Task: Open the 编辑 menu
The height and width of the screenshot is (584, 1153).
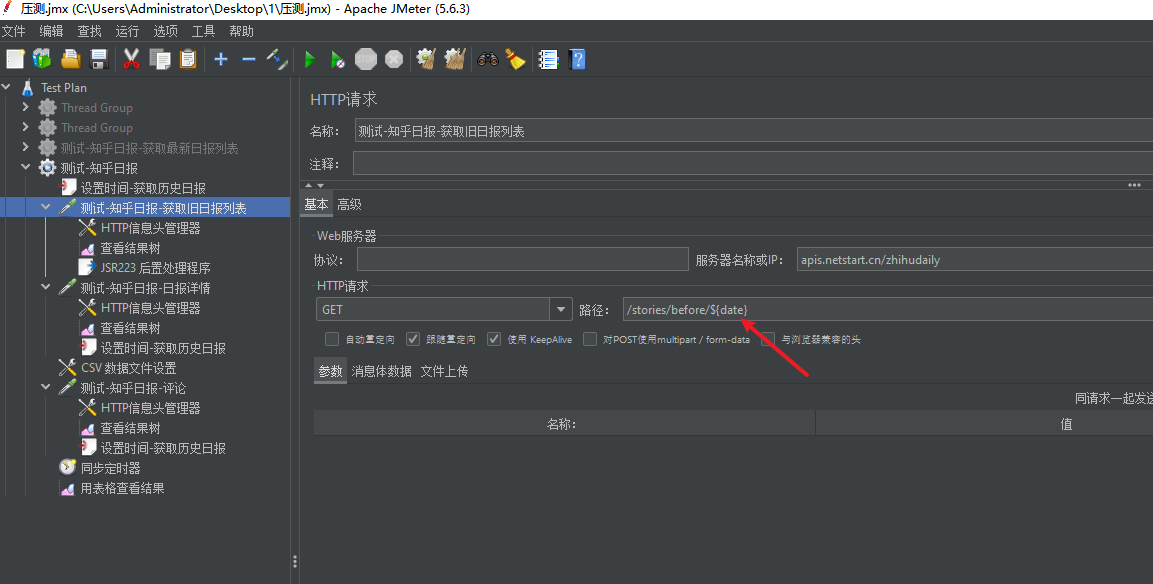Action: point(51,31)
